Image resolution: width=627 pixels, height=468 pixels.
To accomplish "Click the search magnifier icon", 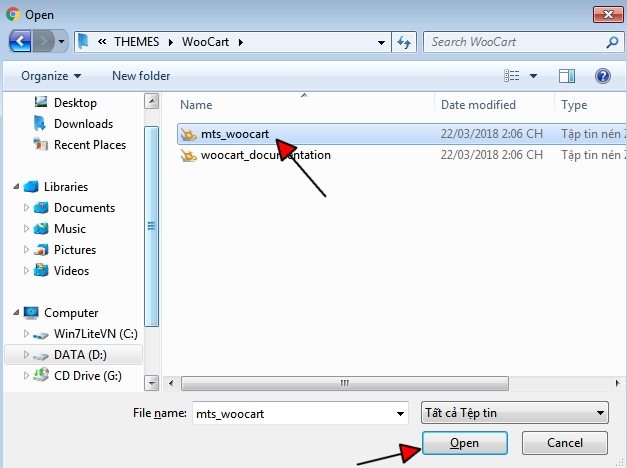I will pyautogui.click(x=612, y=42).
